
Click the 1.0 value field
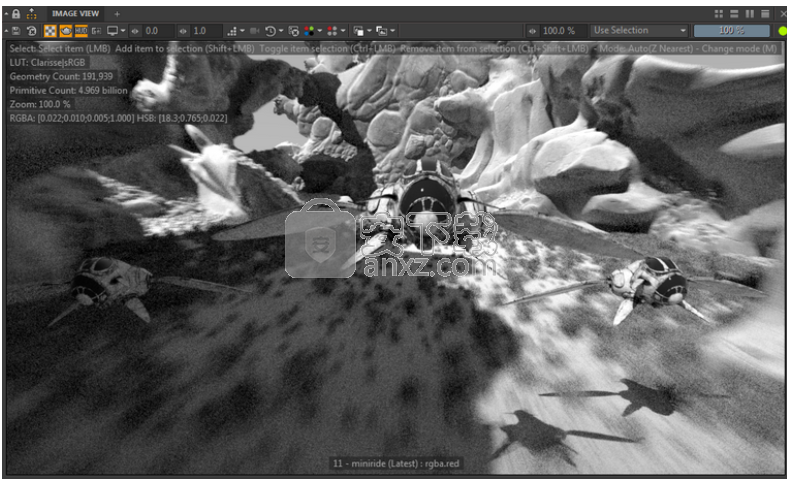(206, 31)
